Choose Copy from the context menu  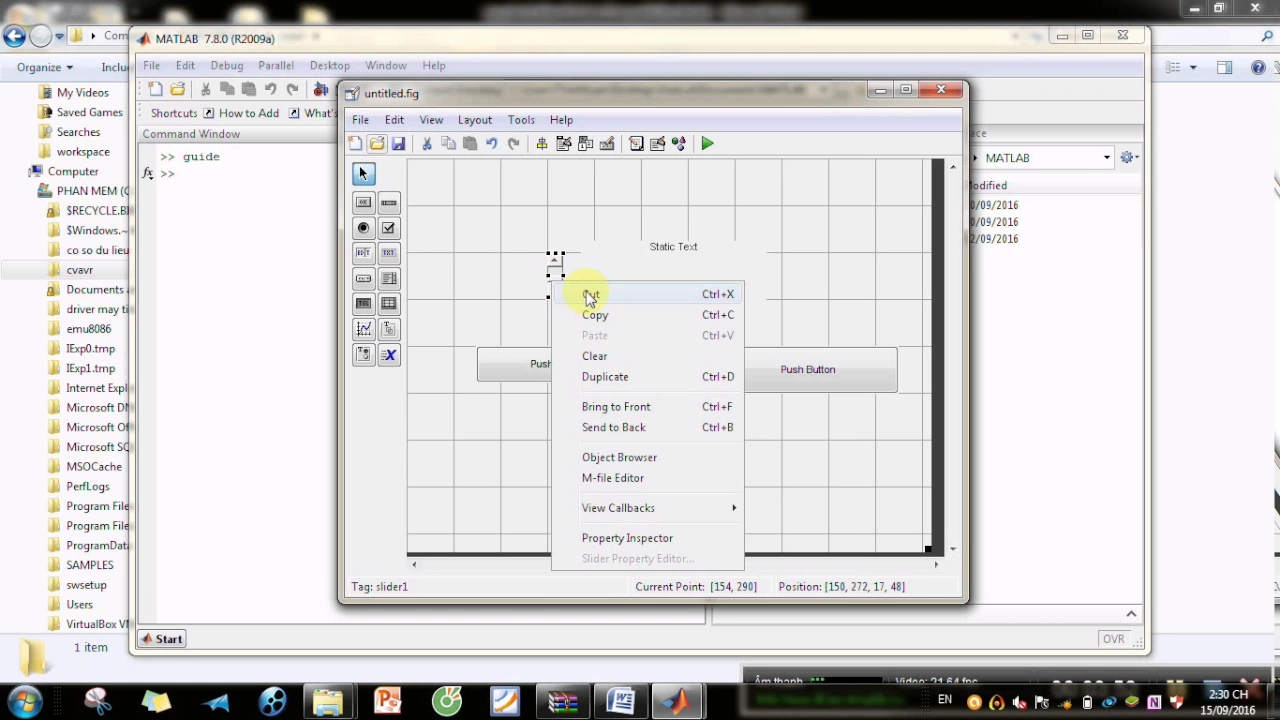point(648,315)
